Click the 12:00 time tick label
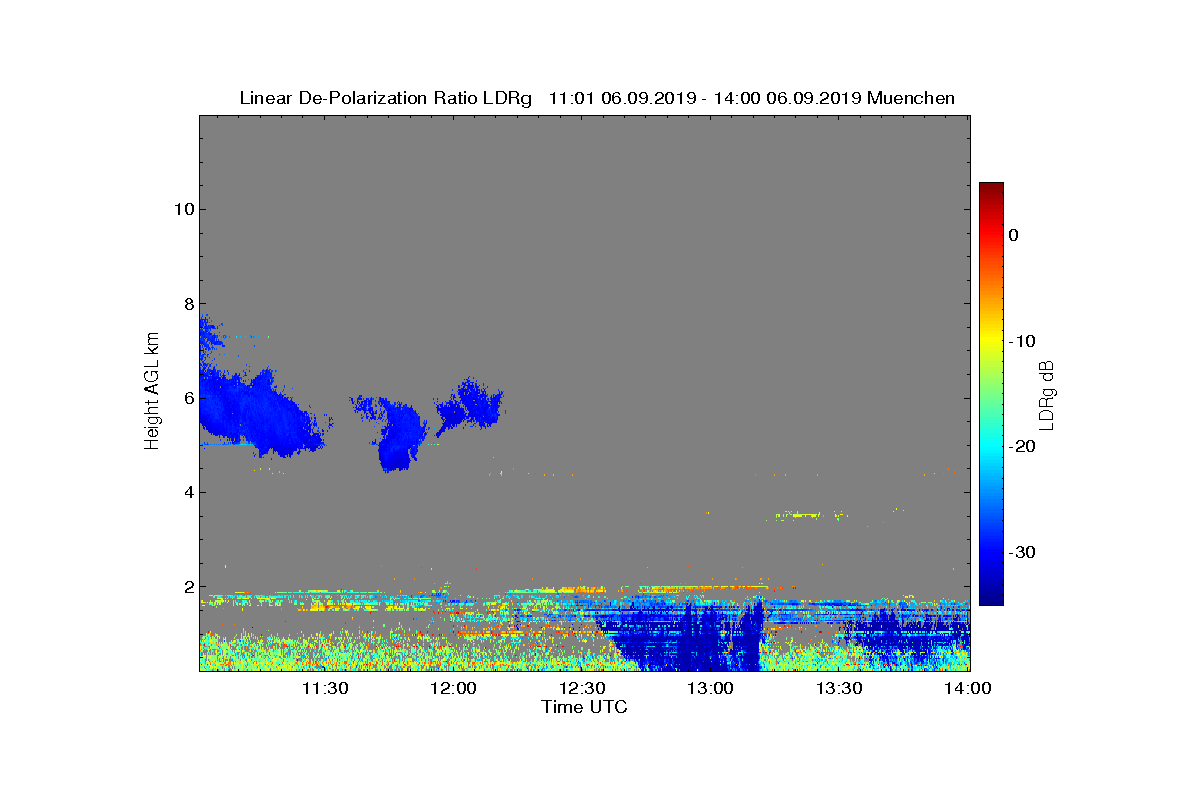Image resolution: width=1200 pixels, height=800 pixels. 454,688
